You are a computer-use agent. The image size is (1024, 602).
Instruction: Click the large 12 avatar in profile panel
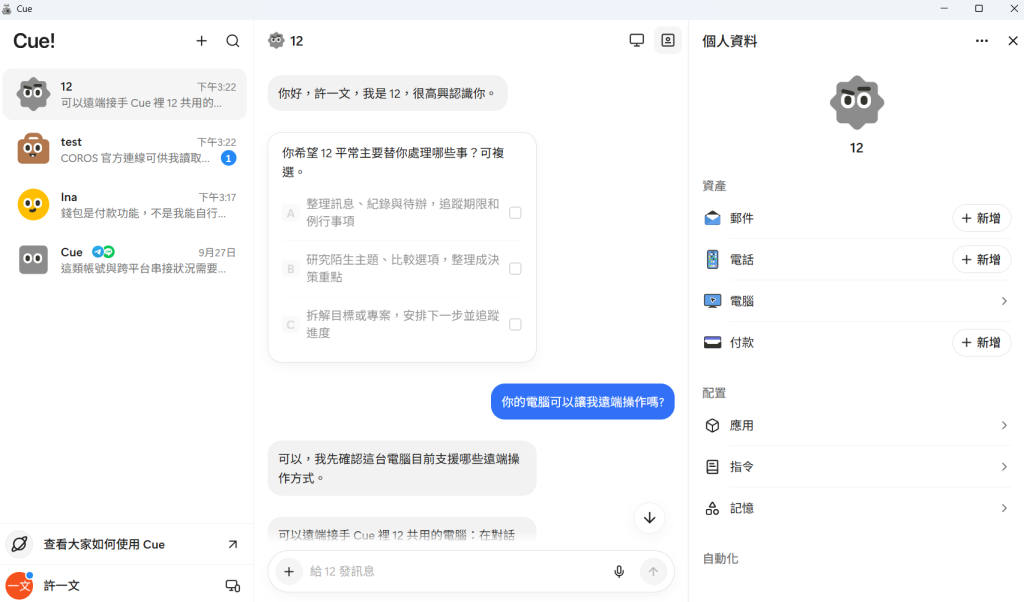coord(856,103)
